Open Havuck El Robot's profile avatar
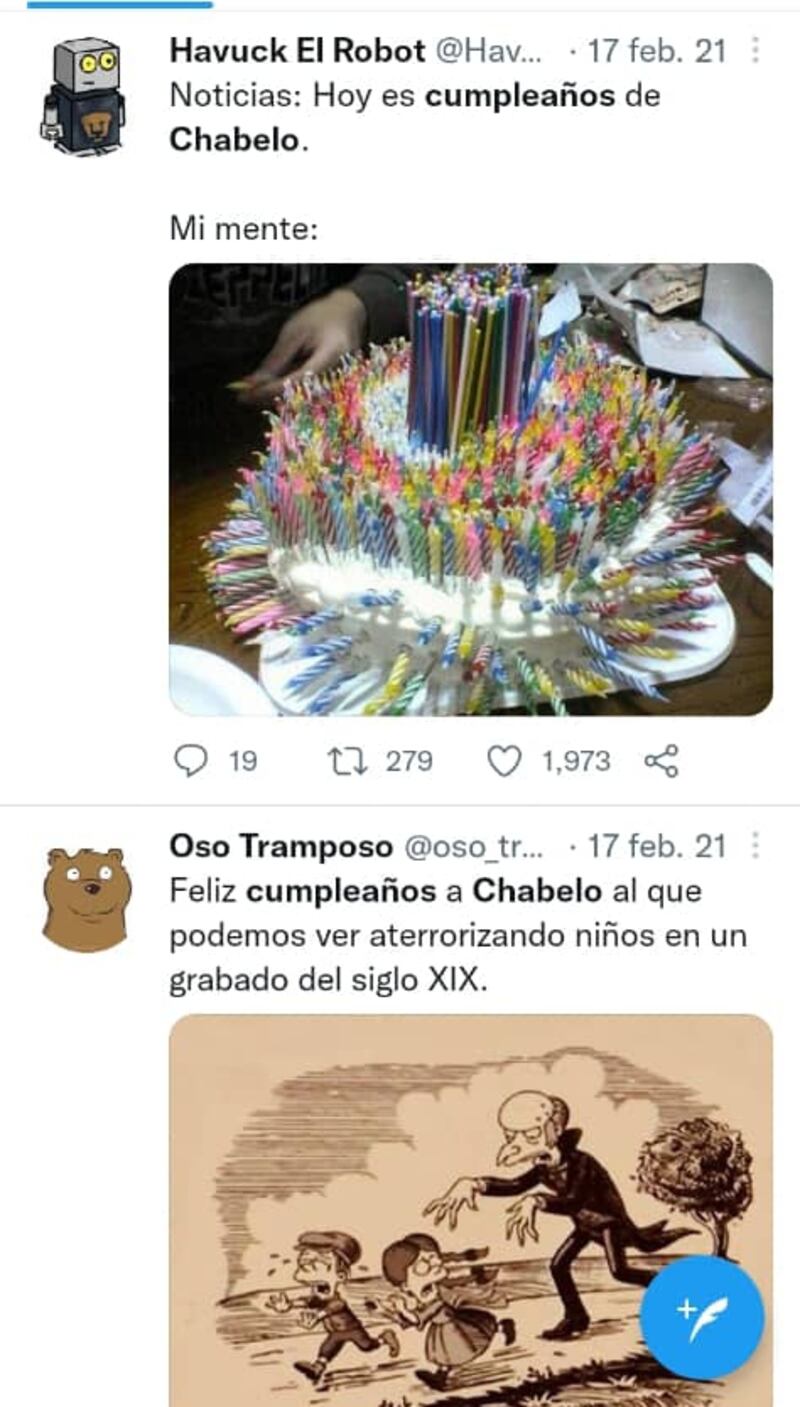 click(83, 96)
